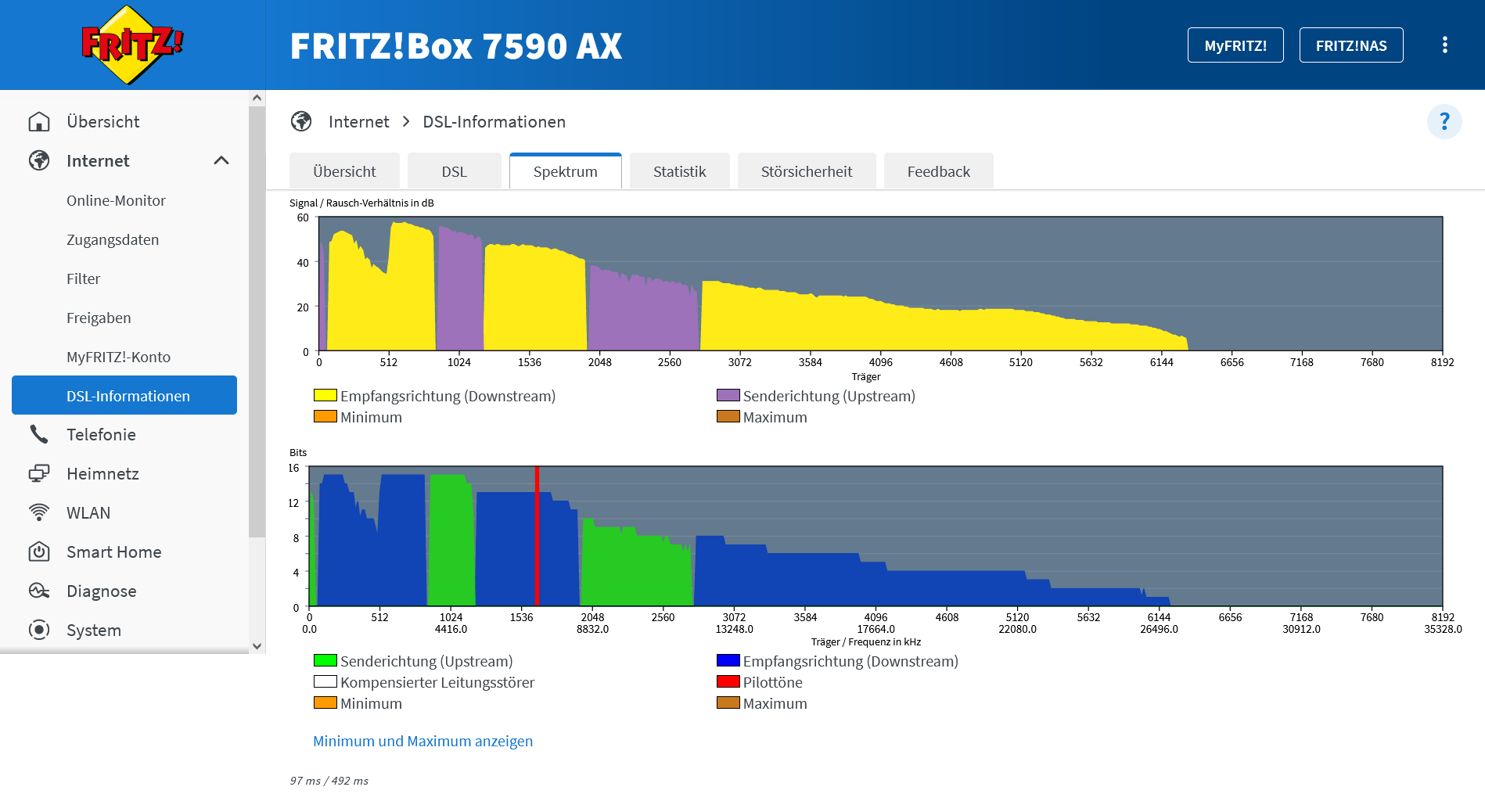
Task: Open the help question mark icon
Action: (1444, 122)
